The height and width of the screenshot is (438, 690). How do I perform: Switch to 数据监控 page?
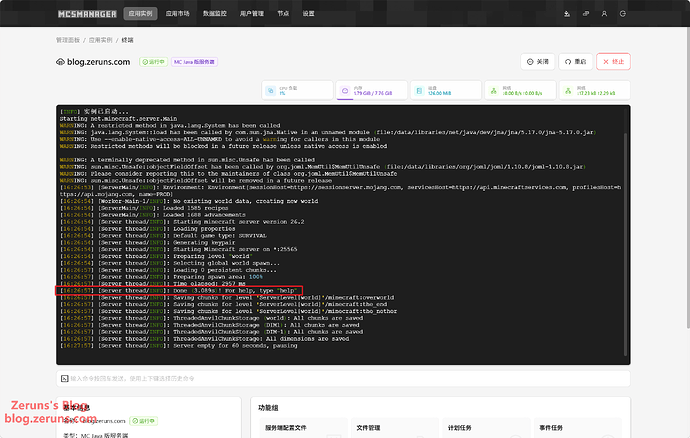point(215,14)
